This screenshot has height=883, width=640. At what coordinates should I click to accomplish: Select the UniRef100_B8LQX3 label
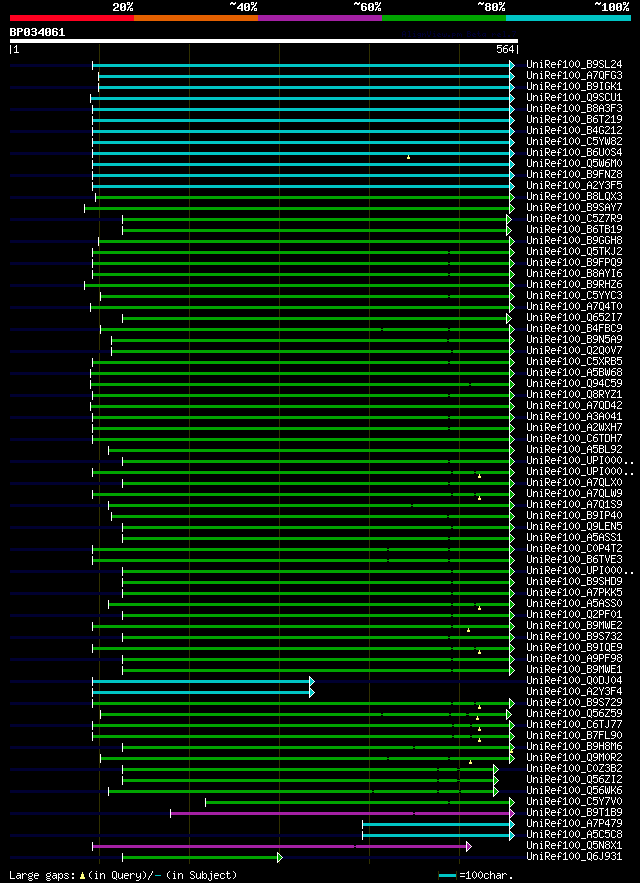coord(574,197)
